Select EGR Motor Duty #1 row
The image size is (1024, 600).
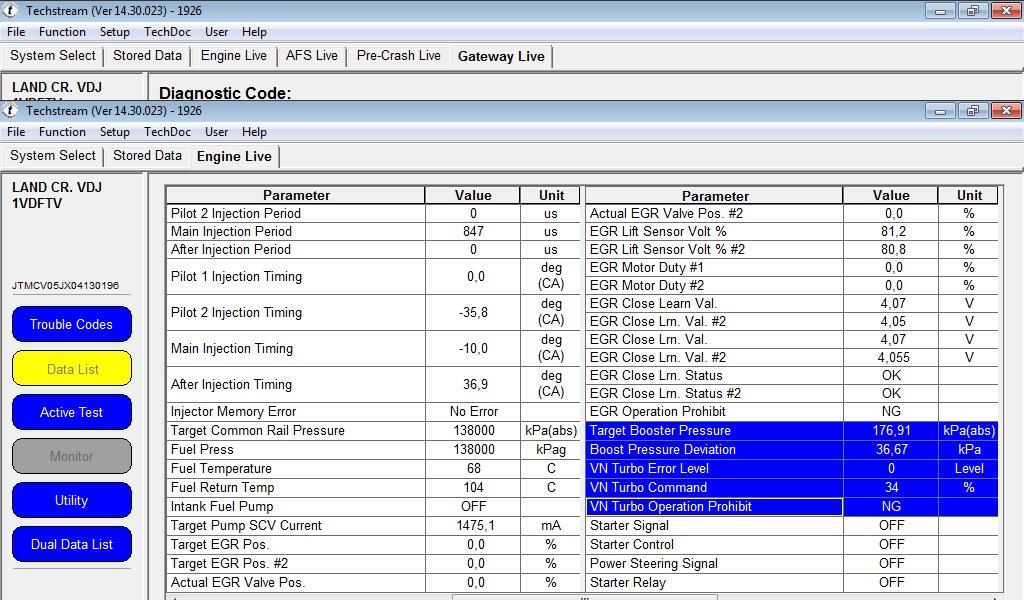click(792, 268)
